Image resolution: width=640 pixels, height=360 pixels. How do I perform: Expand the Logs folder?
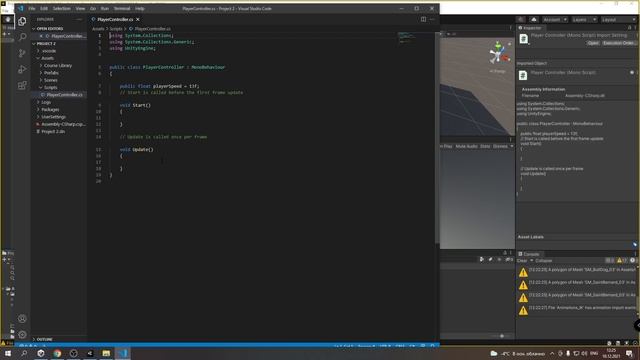tap(46, 102)
